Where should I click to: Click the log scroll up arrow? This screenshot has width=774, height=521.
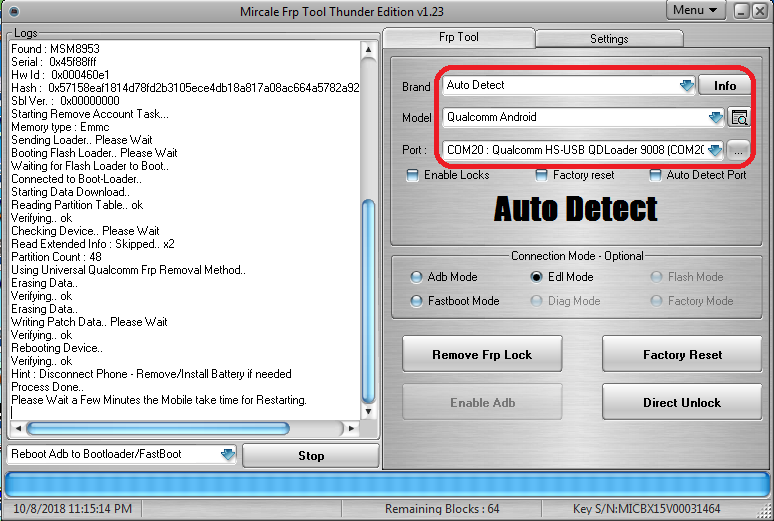pyautogui.click(x=368, y=49)
